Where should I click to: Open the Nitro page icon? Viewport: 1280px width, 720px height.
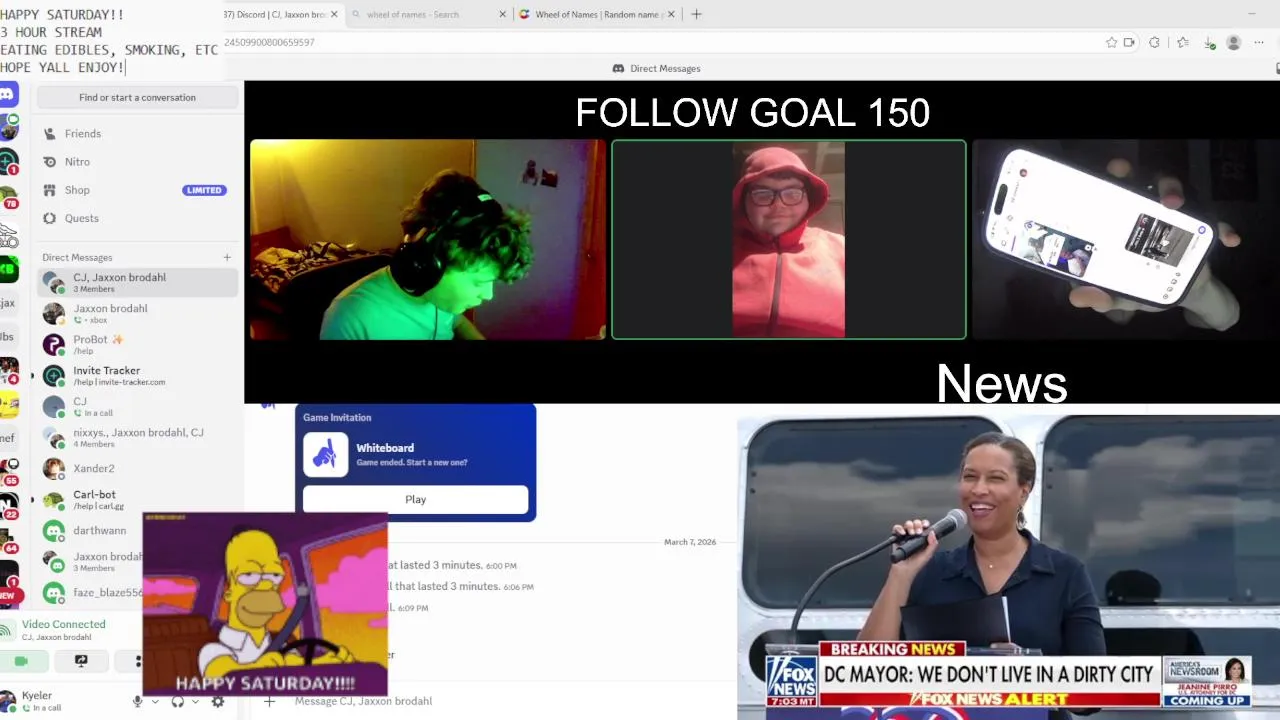point(49,161)
